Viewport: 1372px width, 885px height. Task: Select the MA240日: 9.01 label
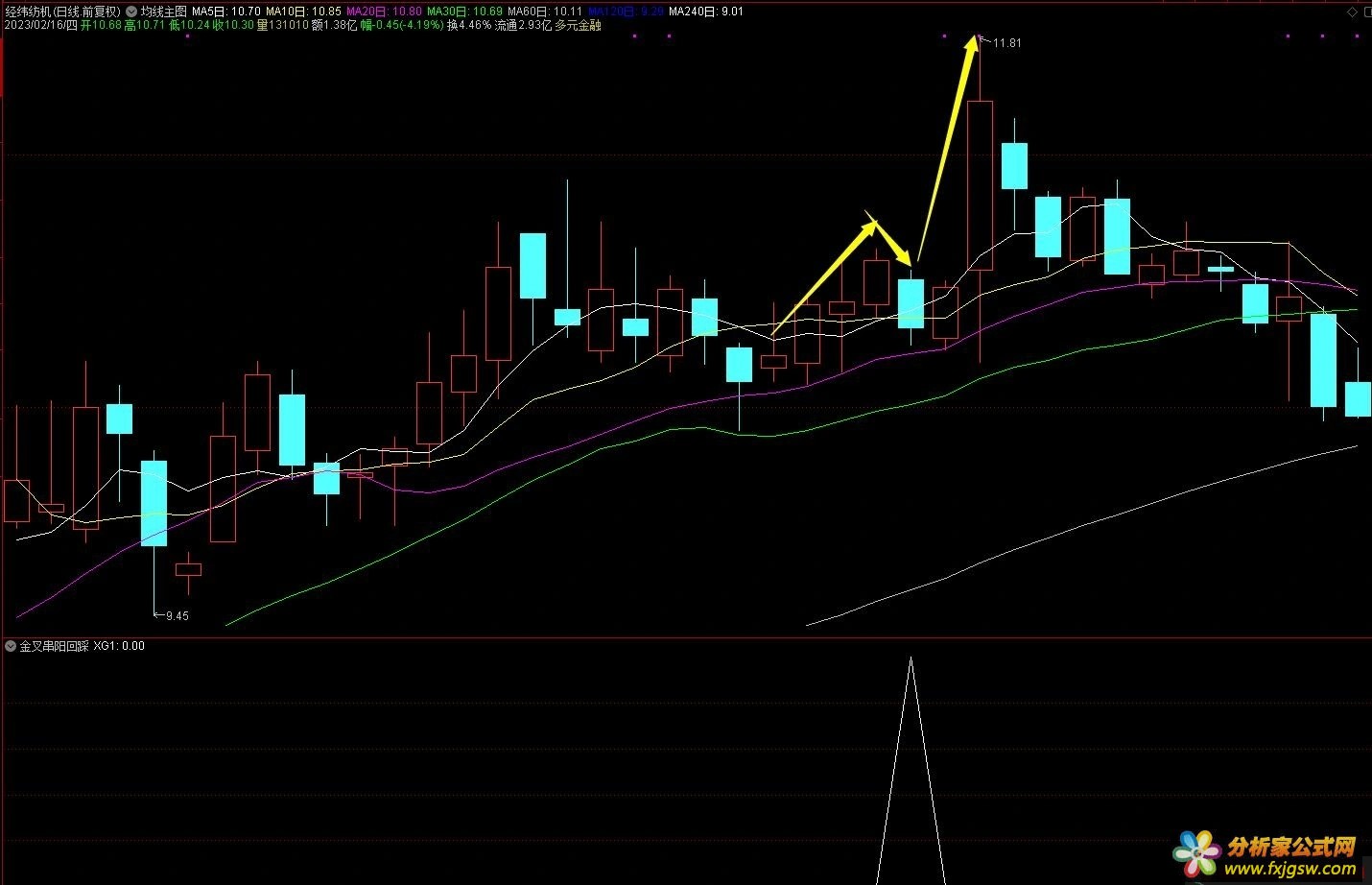[706, 12]
